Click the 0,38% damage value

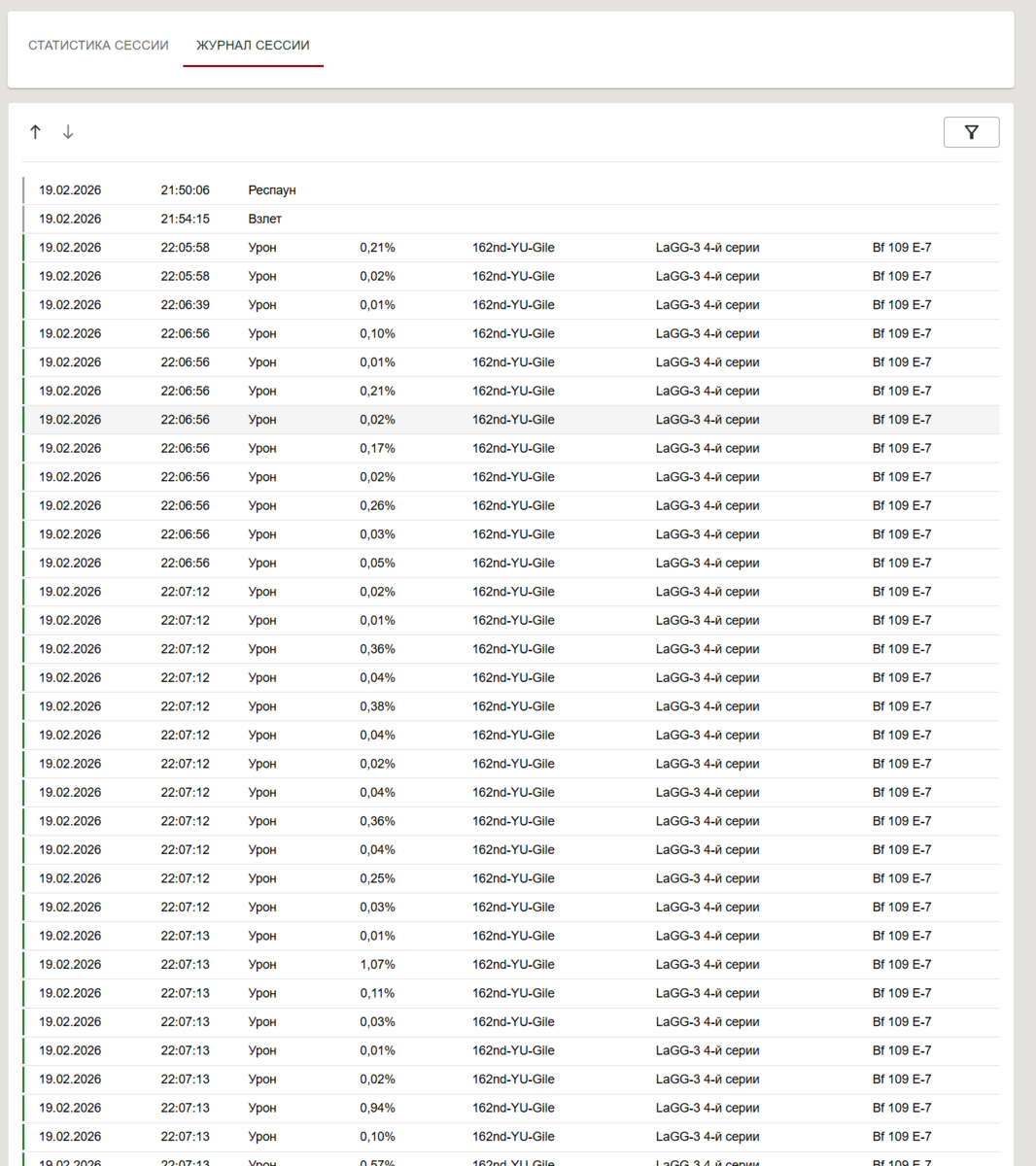coord(377,706)
